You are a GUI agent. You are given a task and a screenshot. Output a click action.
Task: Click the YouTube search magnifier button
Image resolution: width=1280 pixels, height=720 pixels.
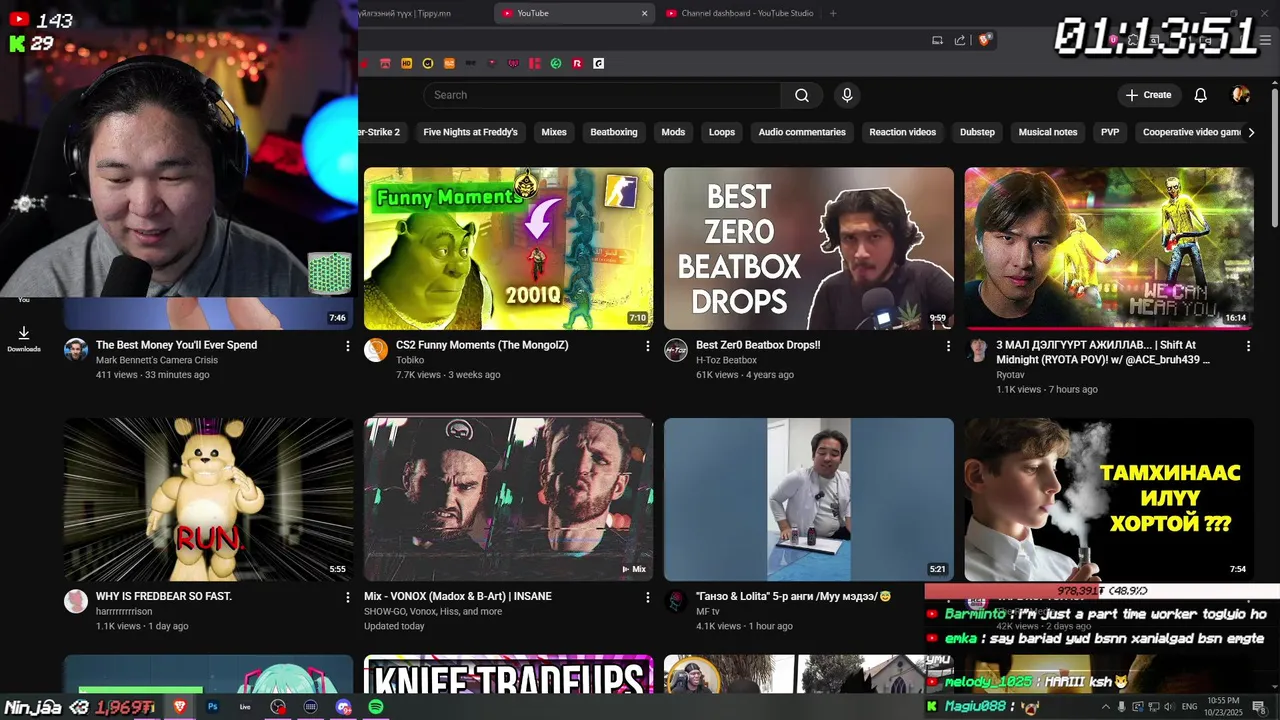point(802,95)
